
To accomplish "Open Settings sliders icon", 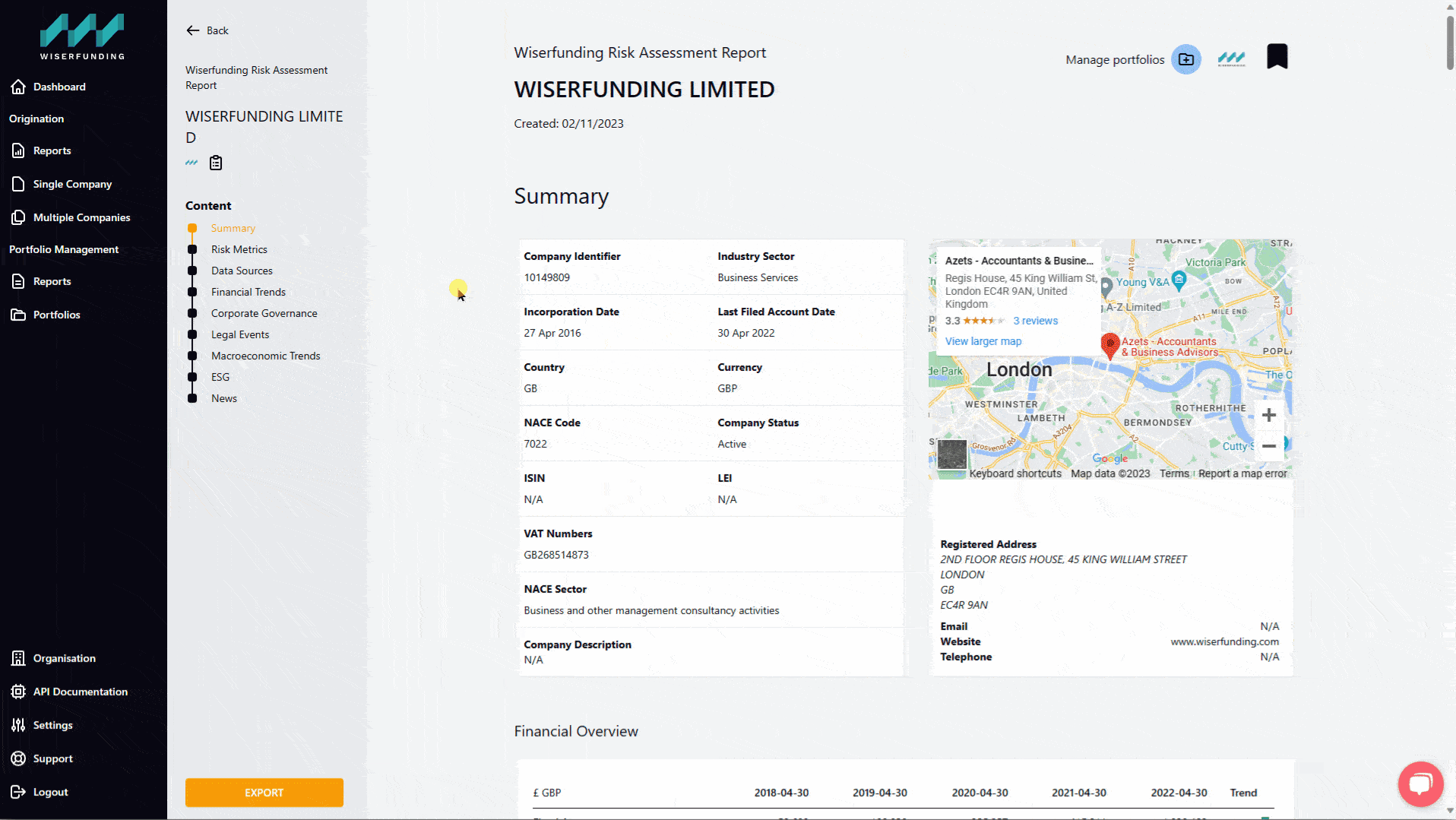I will pyautogui.click(x=18, y=725).
